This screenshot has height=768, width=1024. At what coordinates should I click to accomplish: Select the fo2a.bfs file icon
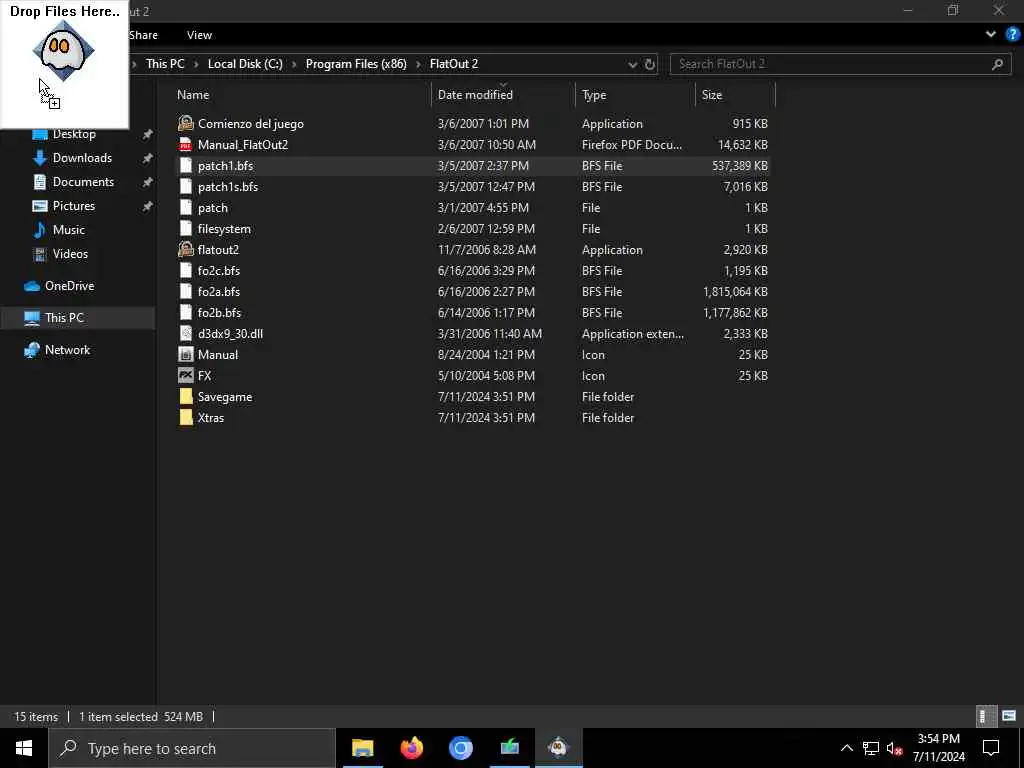186,292
